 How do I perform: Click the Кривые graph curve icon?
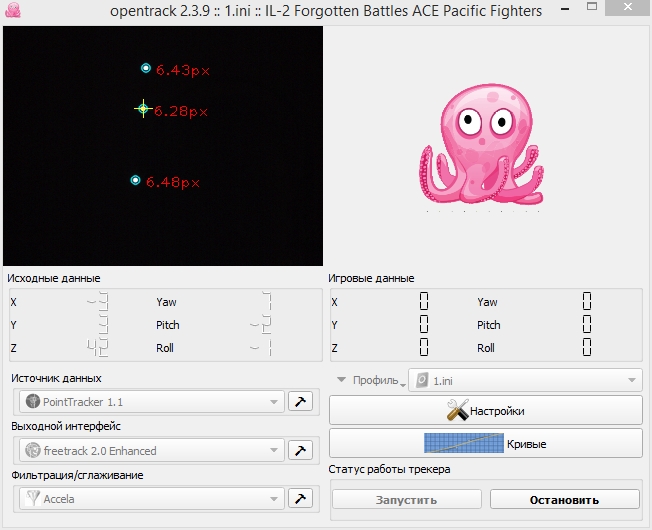pyautogui.click(x=463, y=443)
